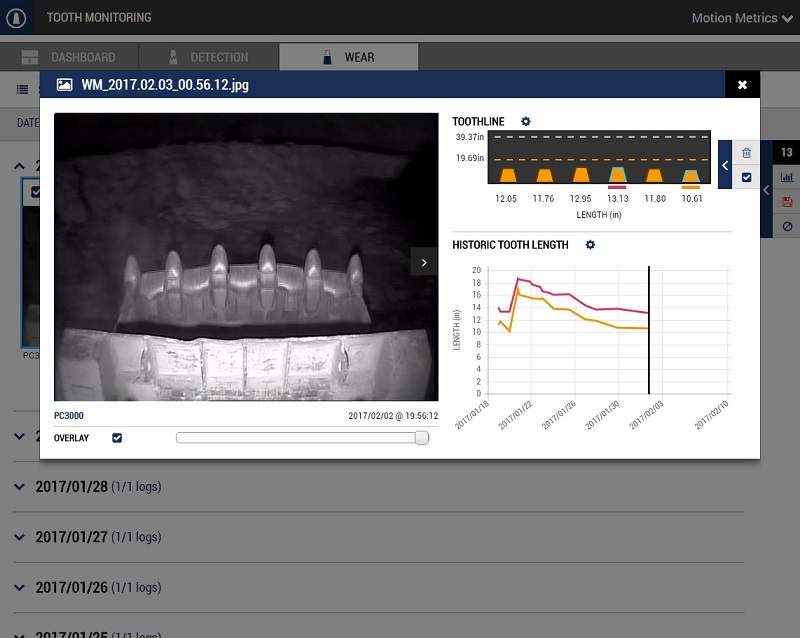Viewport: 800px width, 638px height.
Task: Click the 13 count badge in sidebar
Action: [x=786, y=152]
